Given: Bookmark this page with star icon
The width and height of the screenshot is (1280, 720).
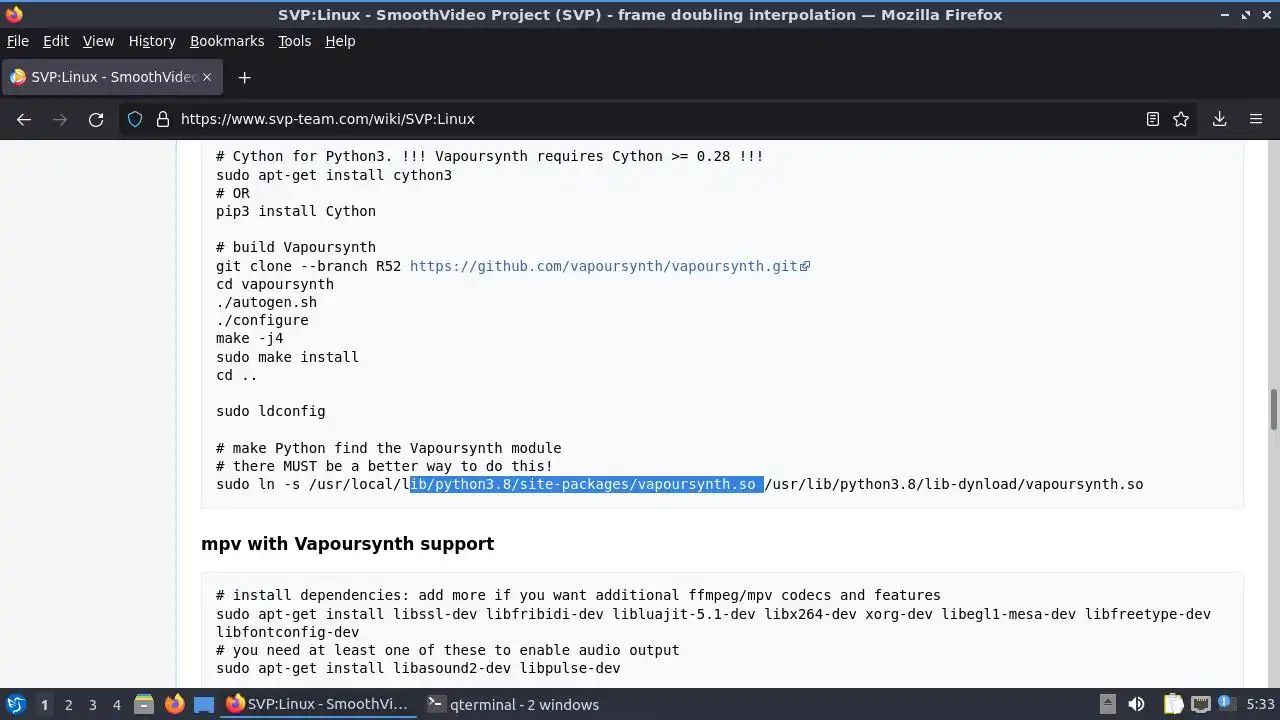Looking at the screenshot, I should pyautogui.click(x=1181, y=119).
